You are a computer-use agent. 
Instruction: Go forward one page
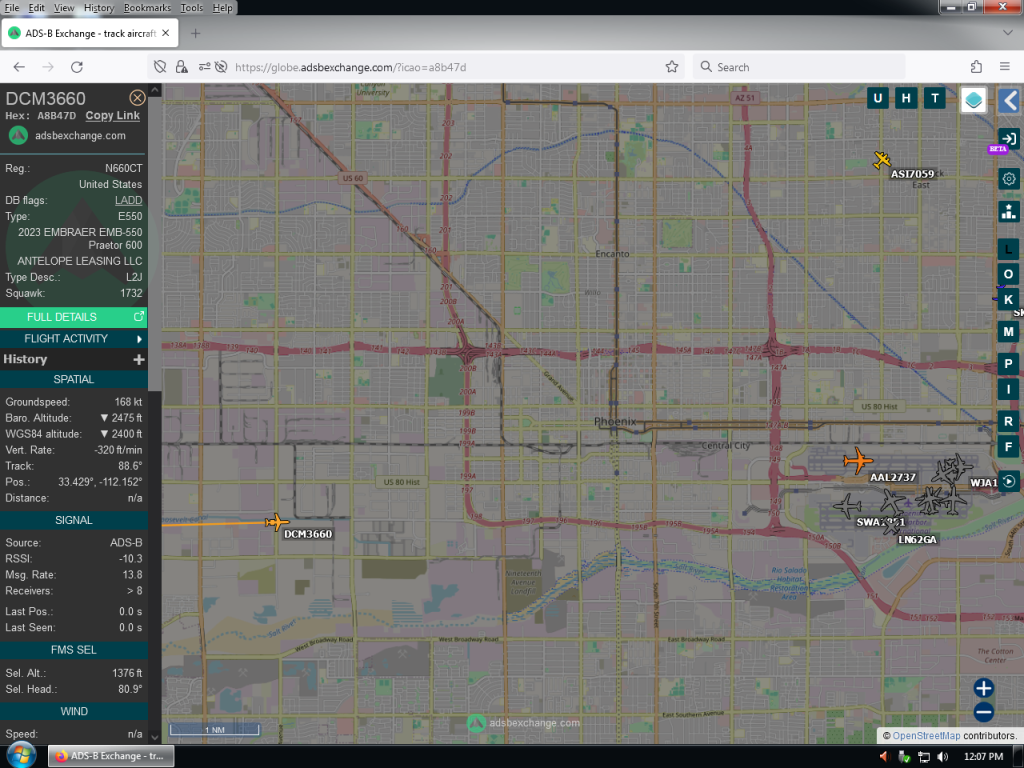click(48, 67)
